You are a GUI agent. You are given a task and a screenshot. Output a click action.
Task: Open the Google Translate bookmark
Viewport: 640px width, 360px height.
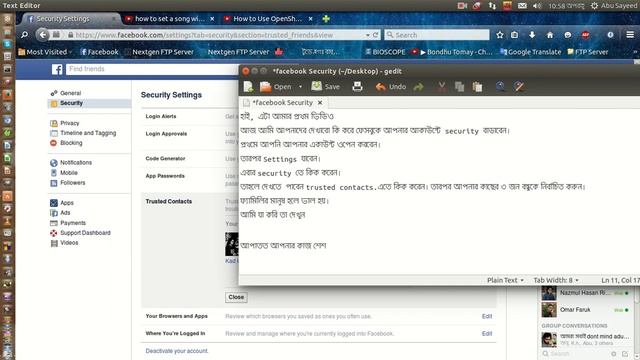tap(531, 52)
